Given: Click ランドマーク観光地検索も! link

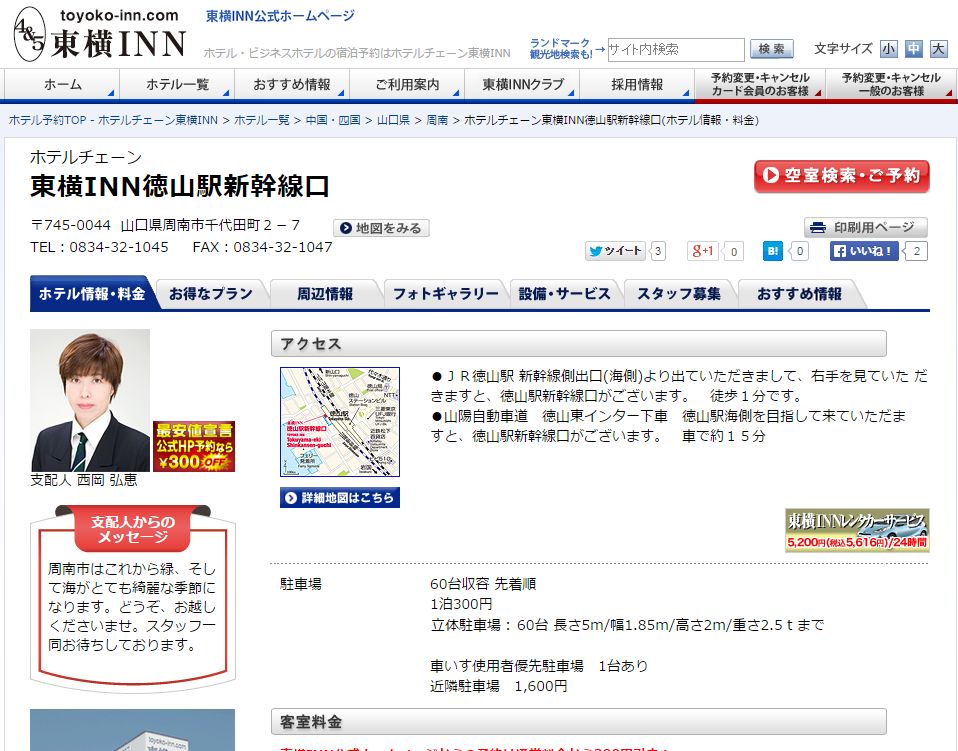Looking at the screenshot, I should (560, 49).
